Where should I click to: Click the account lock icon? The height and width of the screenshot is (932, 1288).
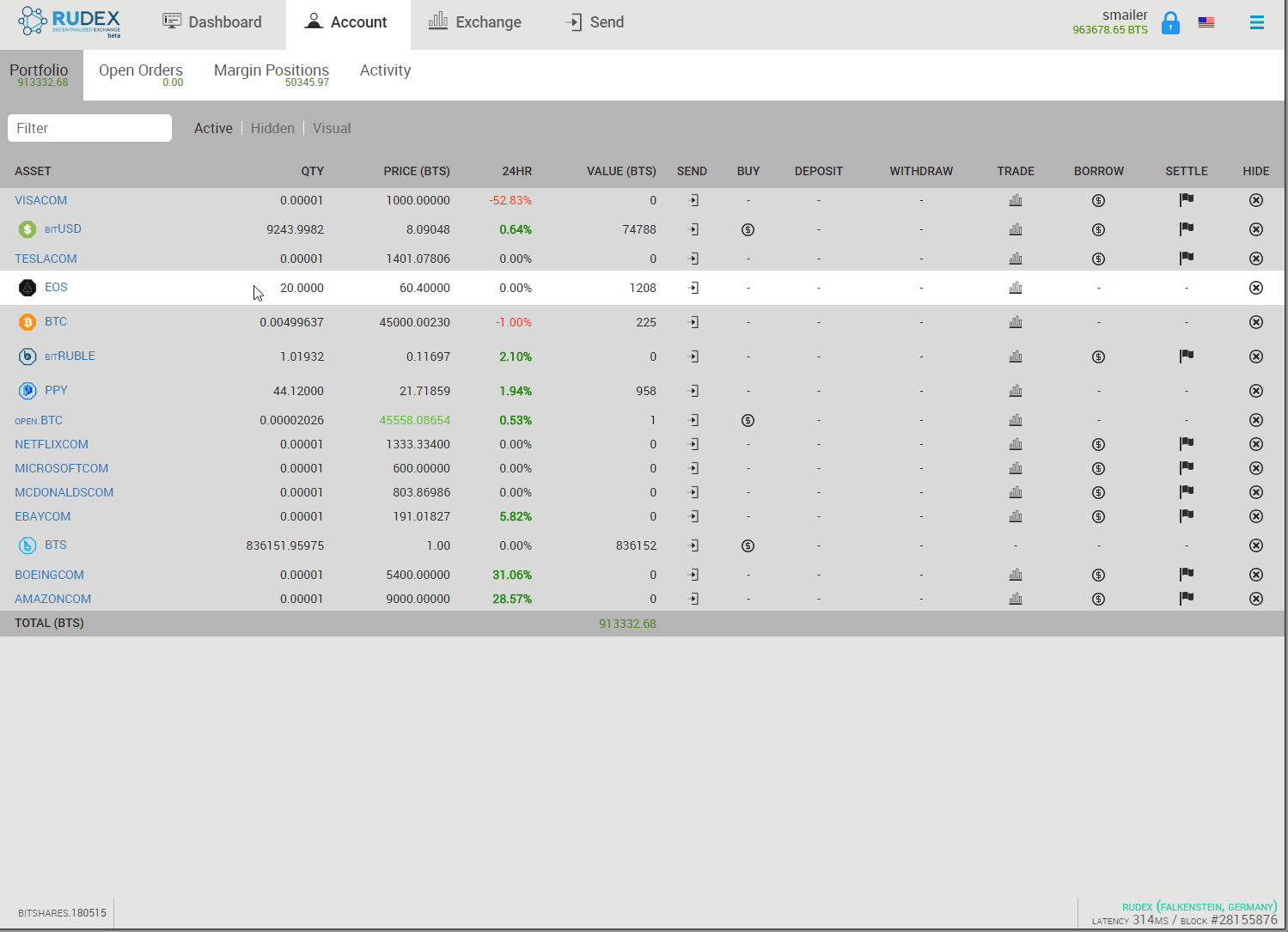tap(1170, 23)
